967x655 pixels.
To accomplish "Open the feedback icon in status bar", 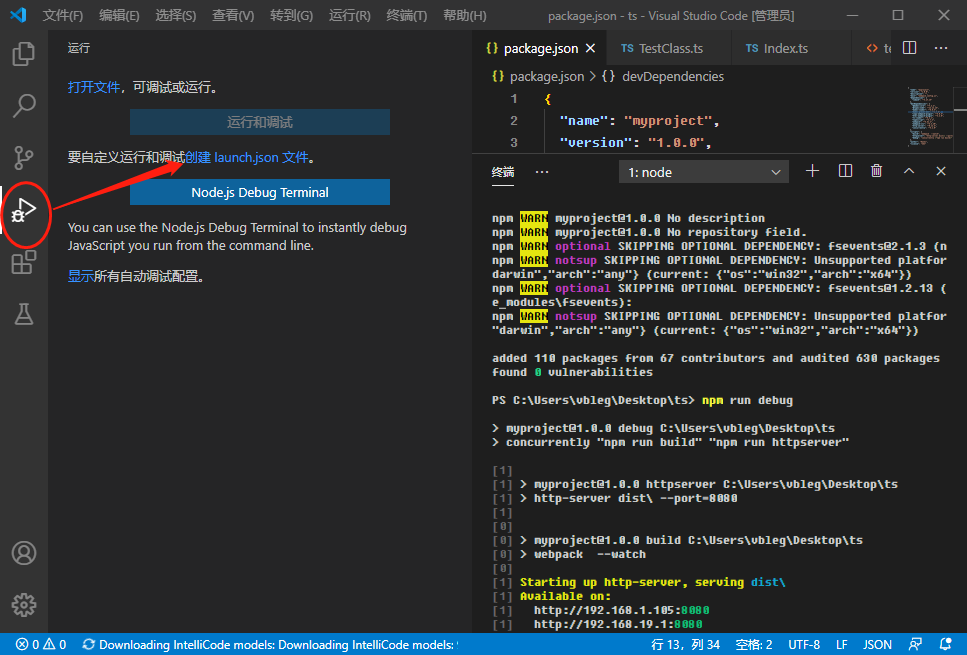I will pyautogui.click(x=915, y=645).
